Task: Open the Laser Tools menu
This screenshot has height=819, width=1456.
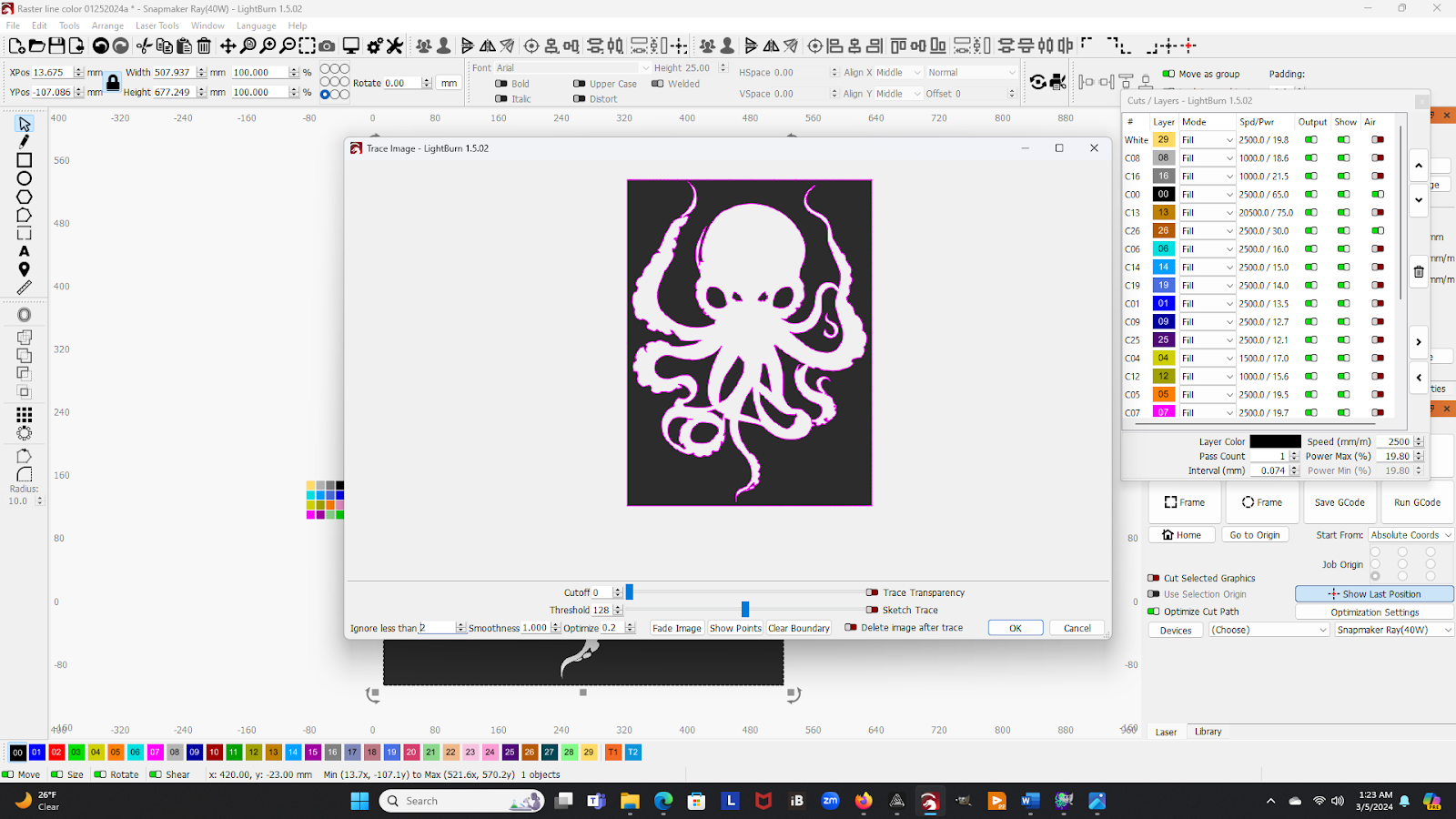Action: coord(157,25)
